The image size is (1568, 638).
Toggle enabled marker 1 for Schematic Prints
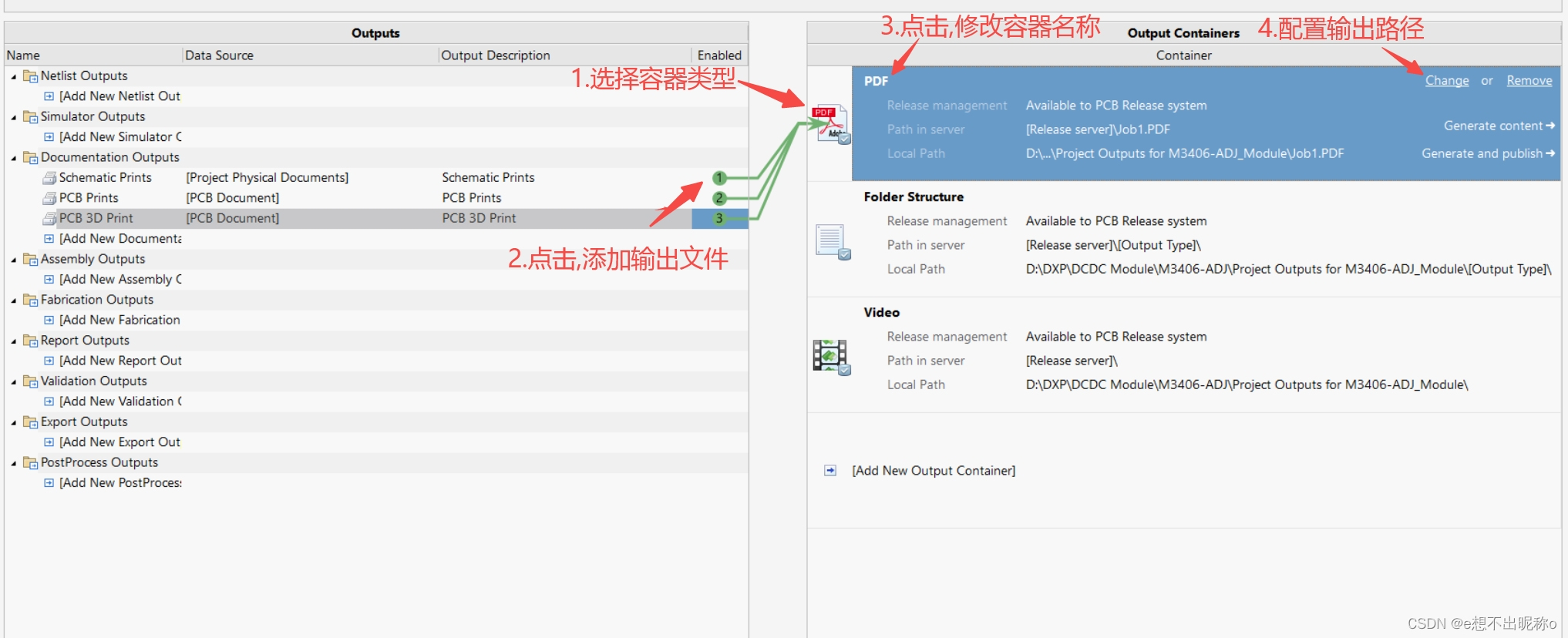tap(718, 178)
